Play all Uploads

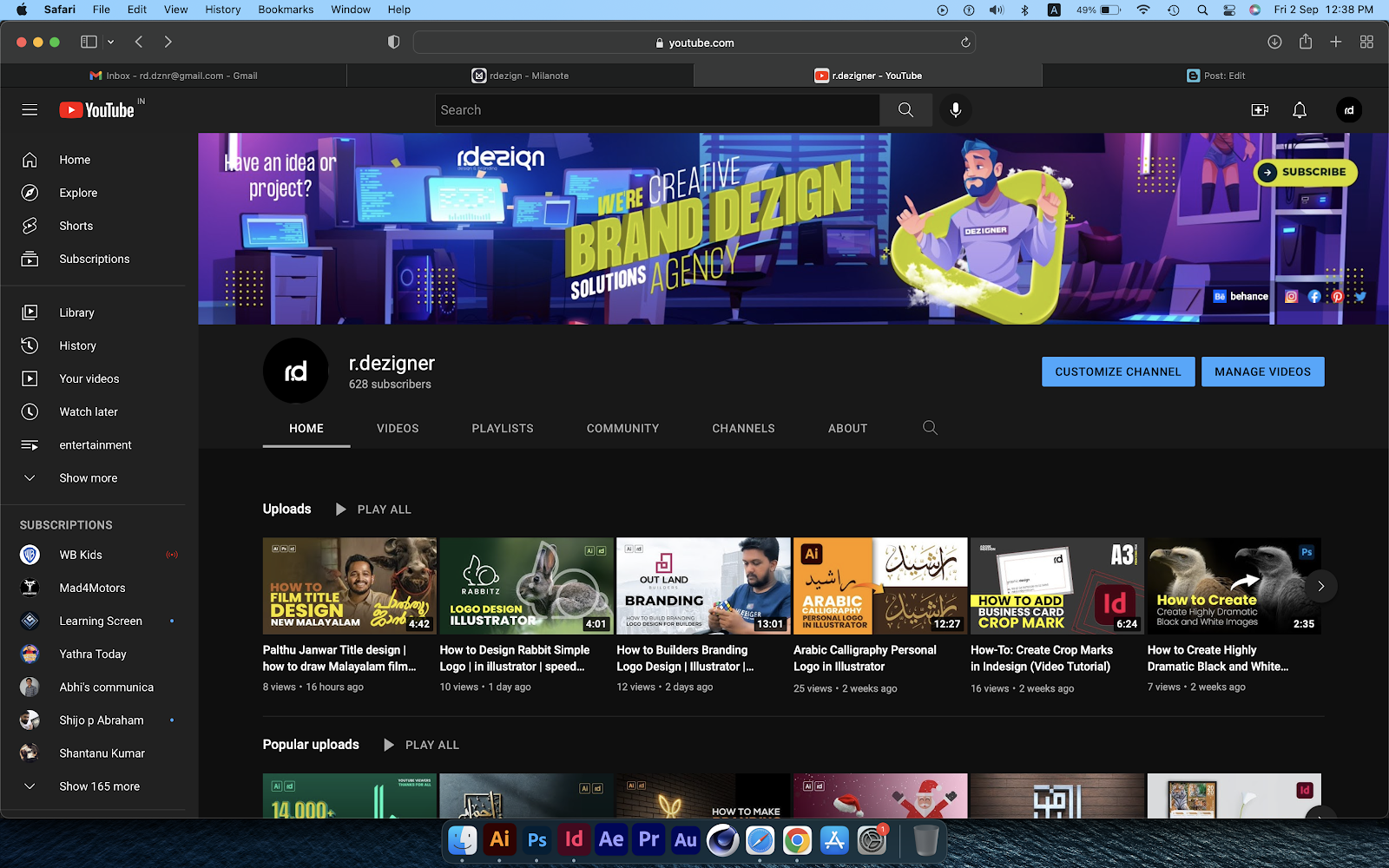[373, 510]
